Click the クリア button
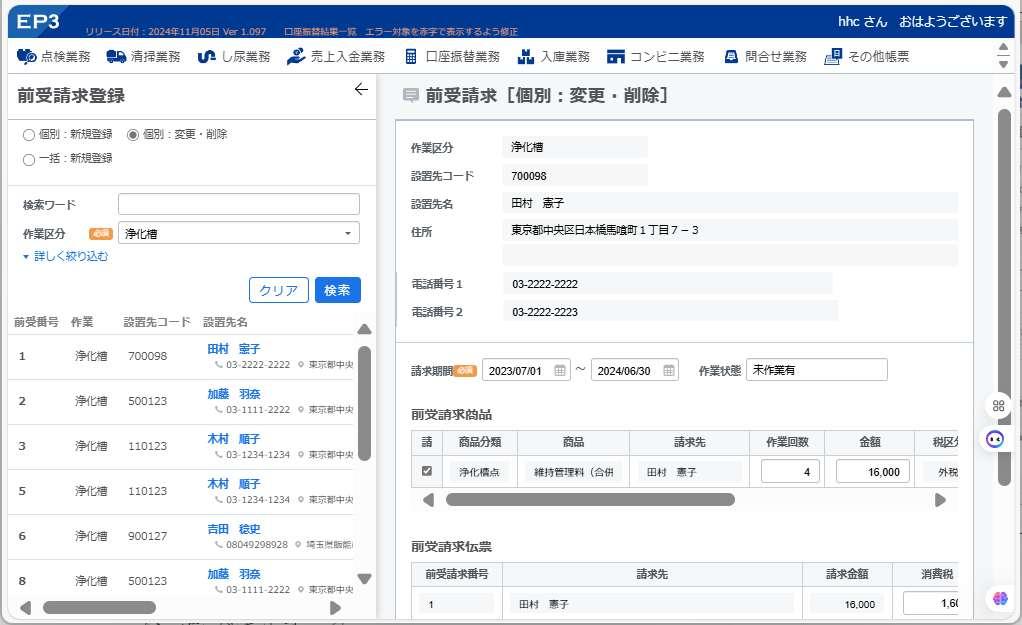The width and height of the screenshot is (1022, 625). (x=278, y=290)
